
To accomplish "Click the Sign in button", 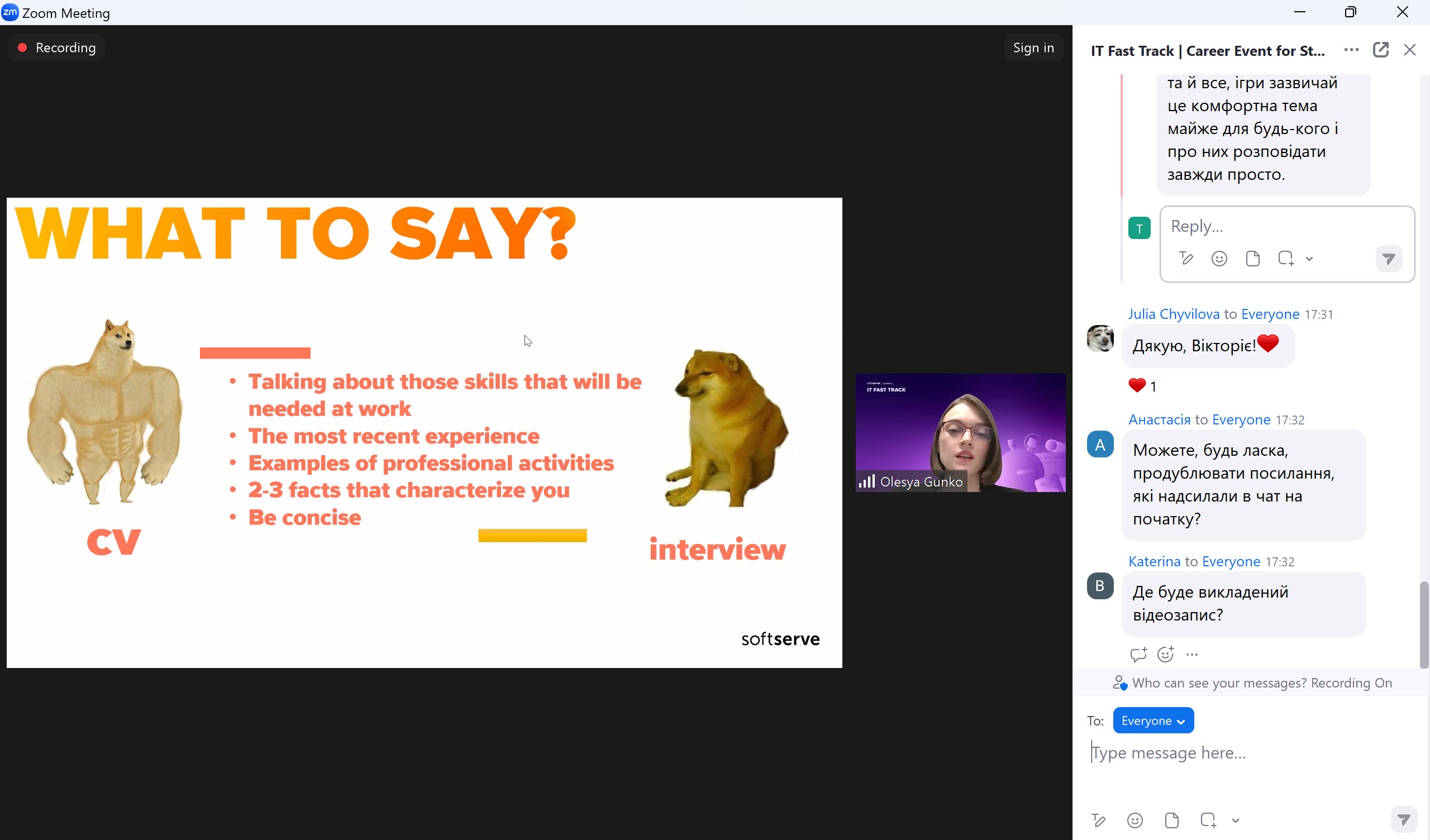I will click(x=1033, y=47).
